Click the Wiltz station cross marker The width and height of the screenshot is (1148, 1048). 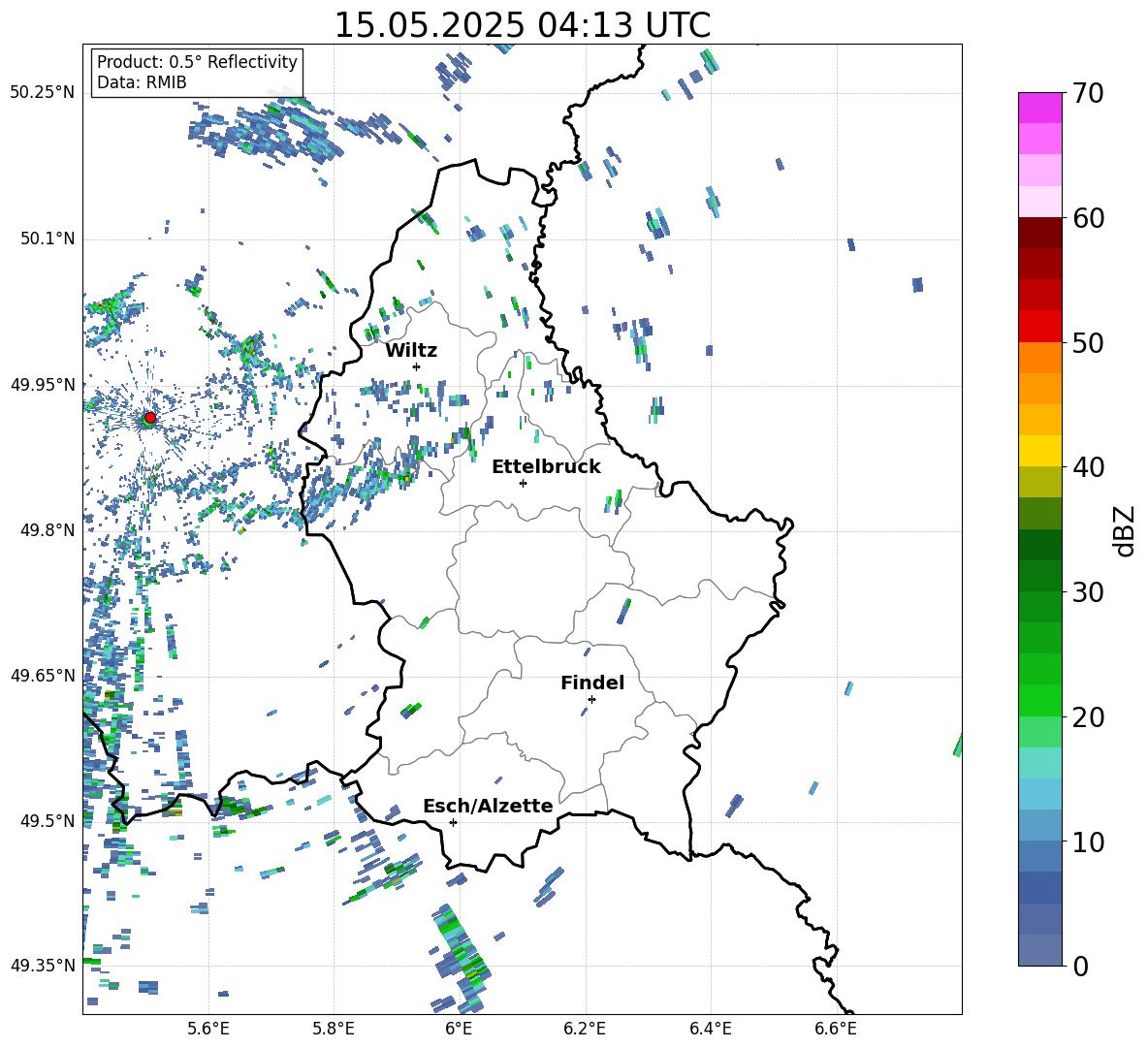pyautogui.click(x=417, y=366)
